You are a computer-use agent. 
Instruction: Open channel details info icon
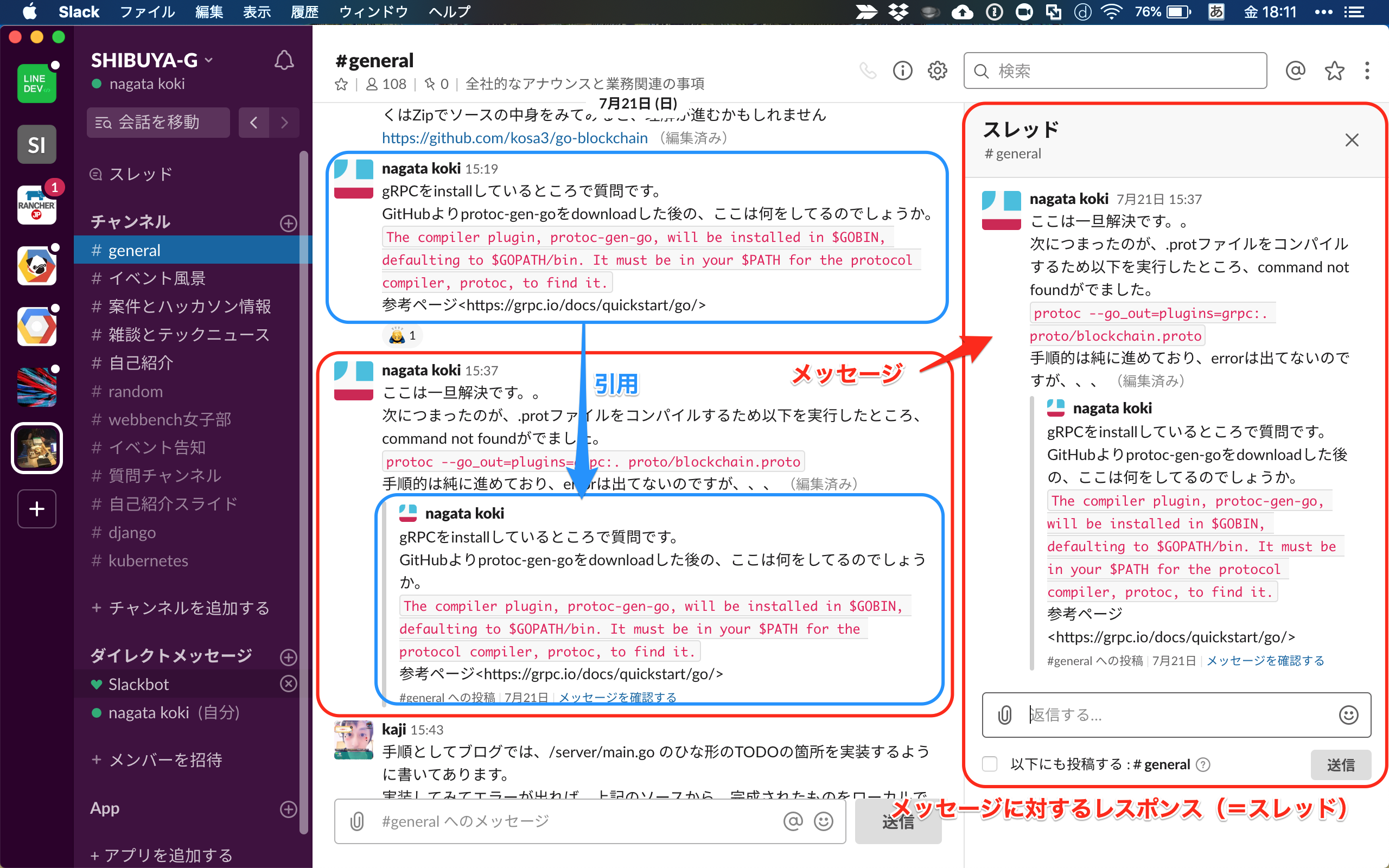pyautogui.click(x=902, y=71)
